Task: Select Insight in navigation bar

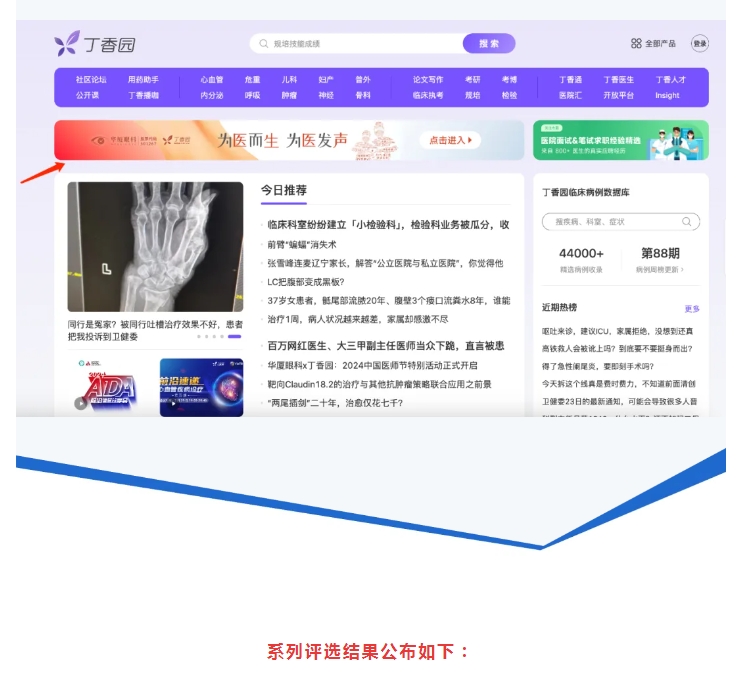Action: click(x=667, y=96)
